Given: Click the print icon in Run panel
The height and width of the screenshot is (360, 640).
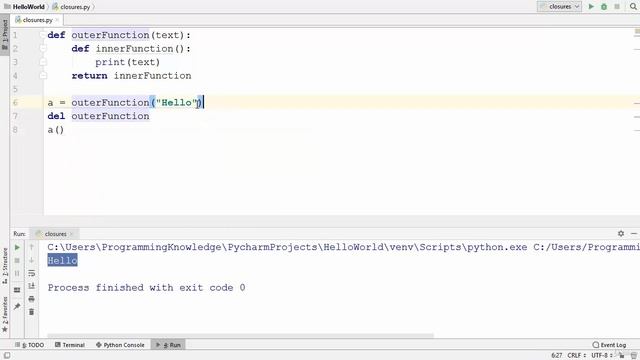Looking at the screenshot, I should (x=31, y=299).
